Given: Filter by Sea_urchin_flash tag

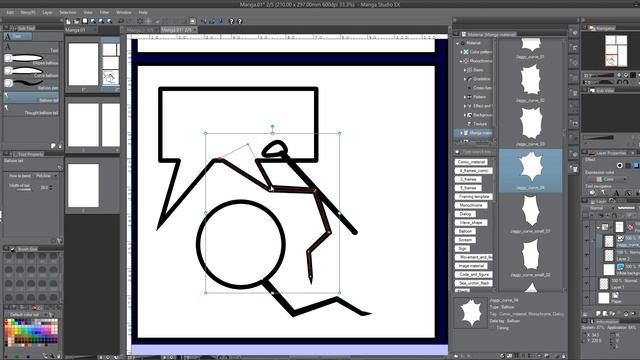Looking at the screenshot, I should [x=473, y=283].
